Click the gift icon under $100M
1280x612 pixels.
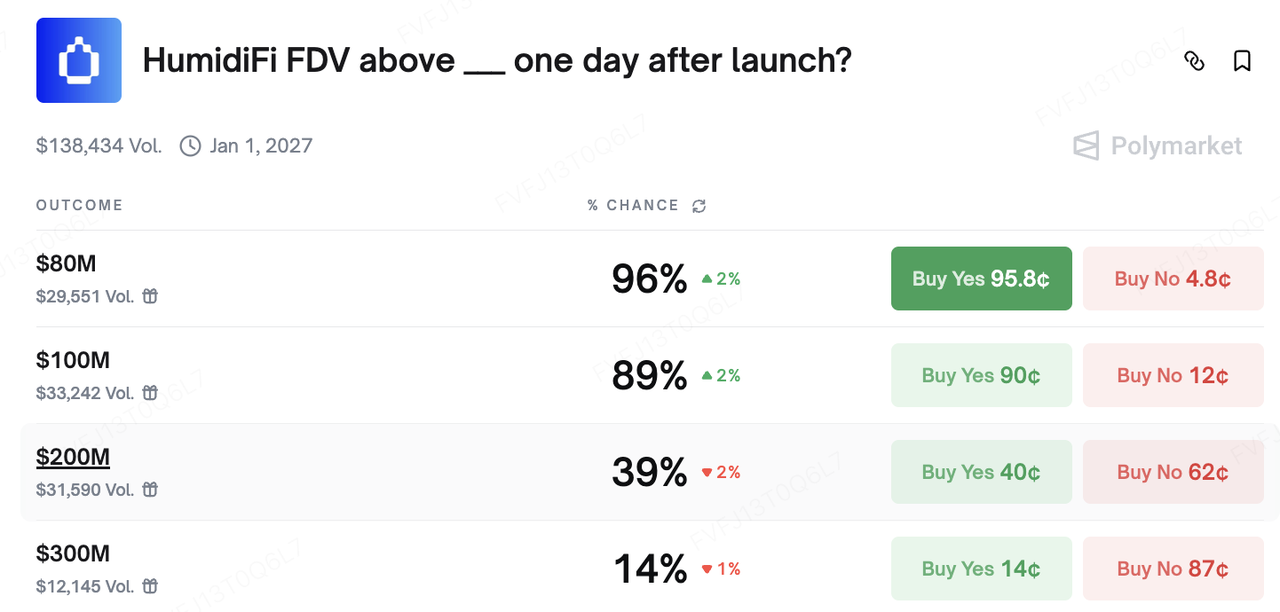click(x=150, y=393)
